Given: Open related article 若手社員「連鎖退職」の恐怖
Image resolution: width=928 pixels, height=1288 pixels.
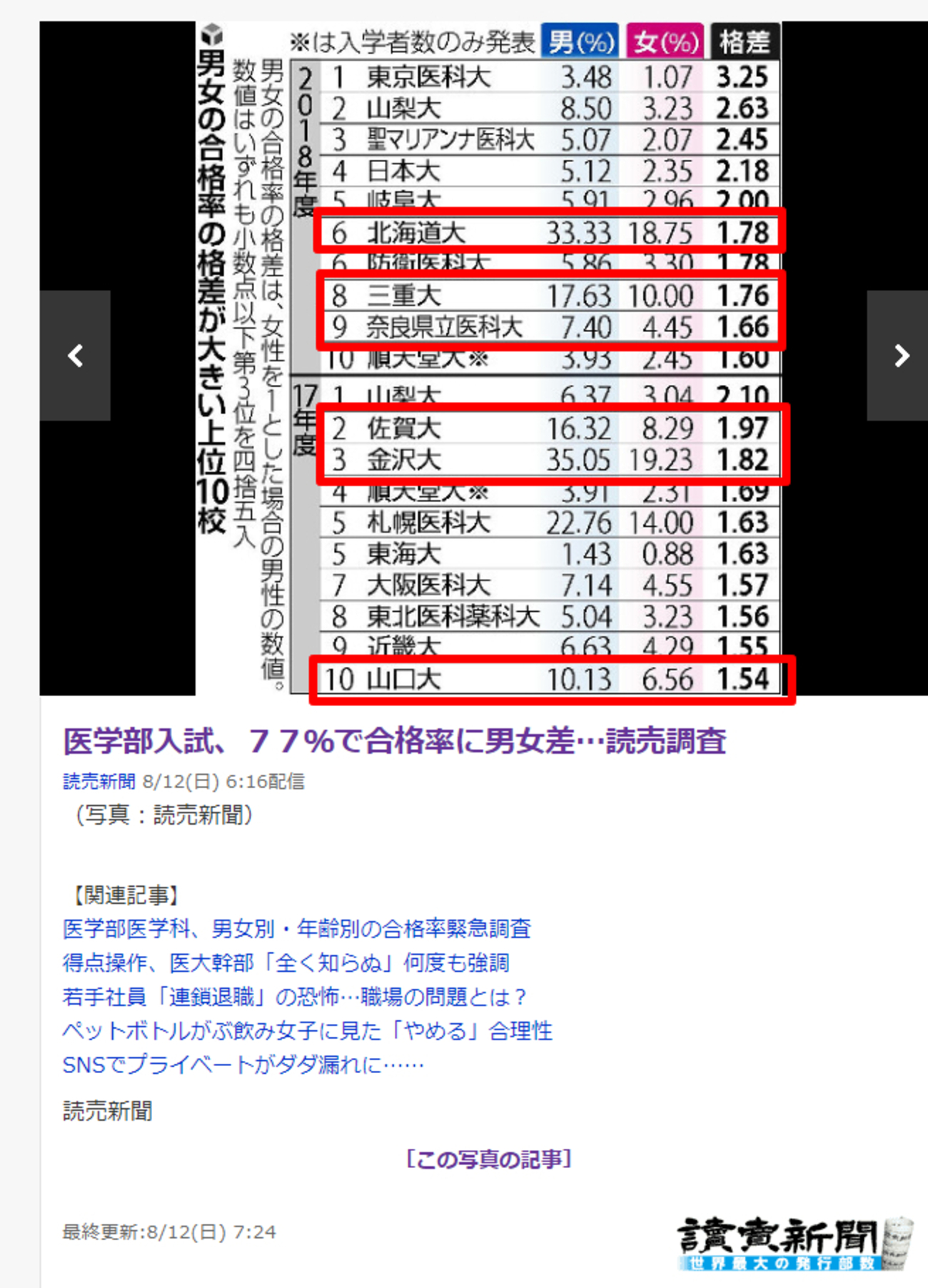Looking at the screenshot, I should [295, 997].
